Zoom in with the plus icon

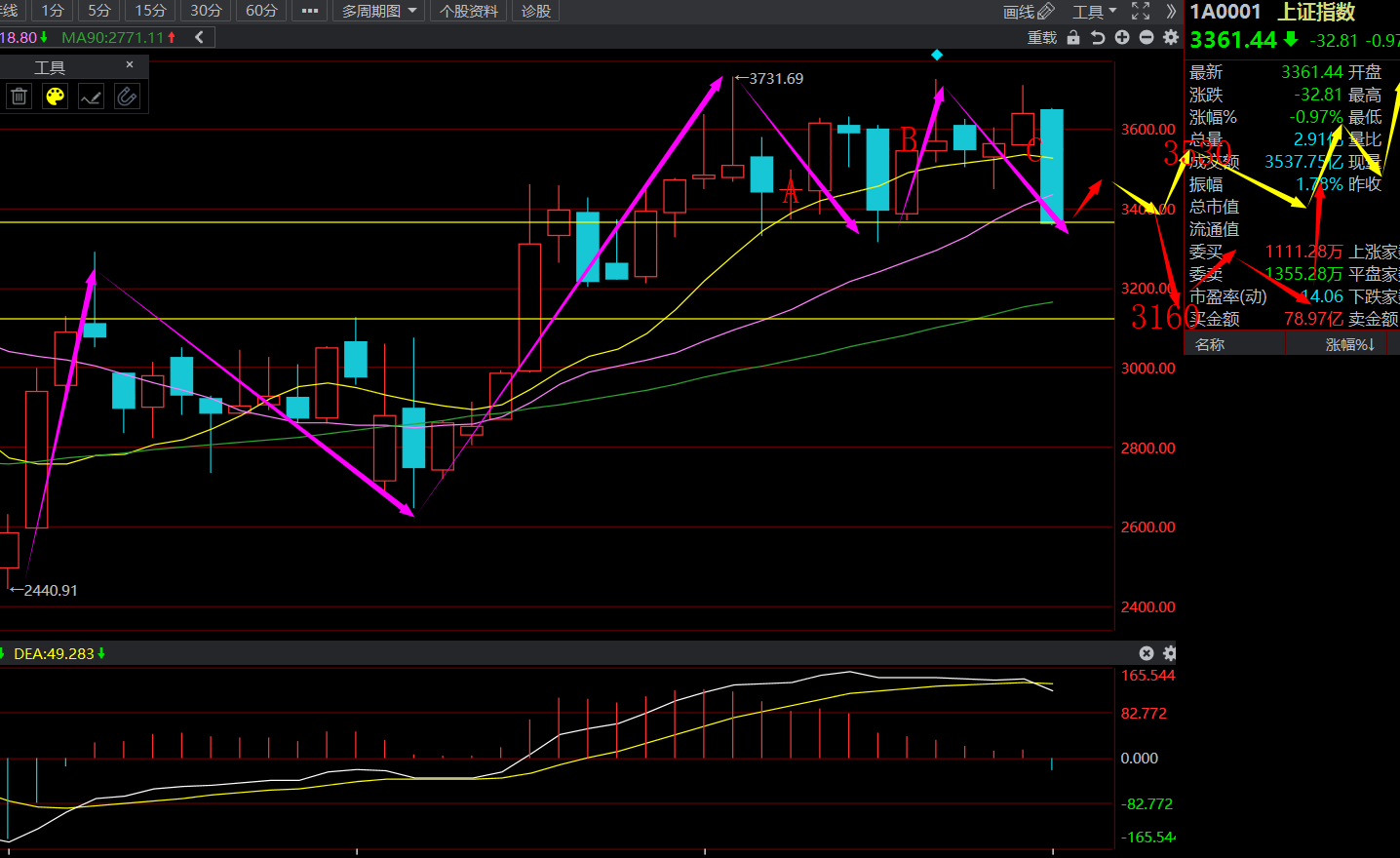[1122, 37]
